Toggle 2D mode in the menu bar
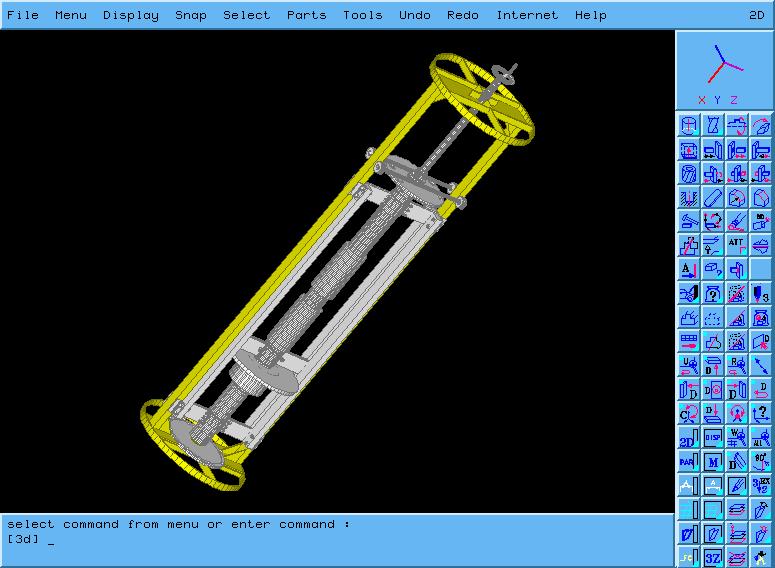The width and height of the screenshot is (775, 568). click(757, 15)
